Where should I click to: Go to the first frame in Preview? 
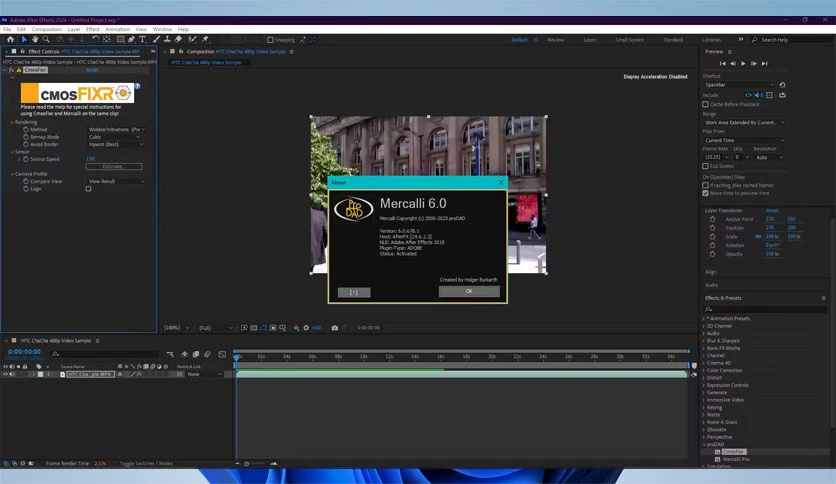tap(722, 63)
